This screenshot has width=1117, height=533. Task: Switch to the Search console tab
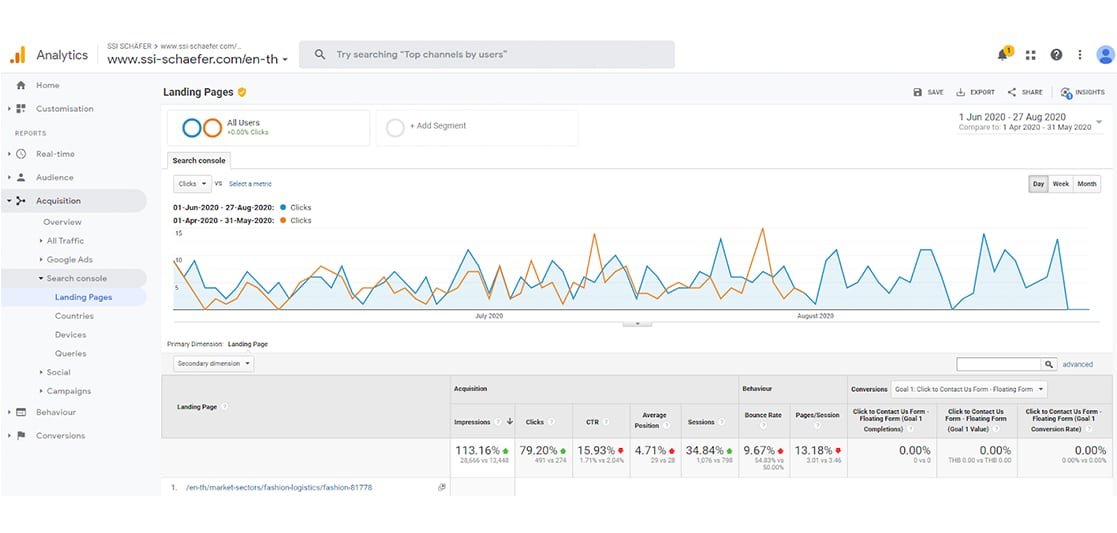coord(199,161)
